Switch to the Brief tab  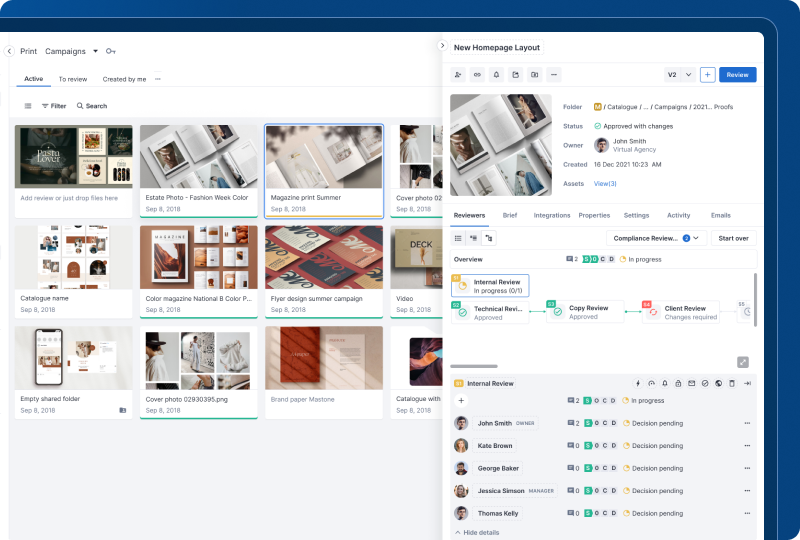pyautogui.click(x=510, y=215)
